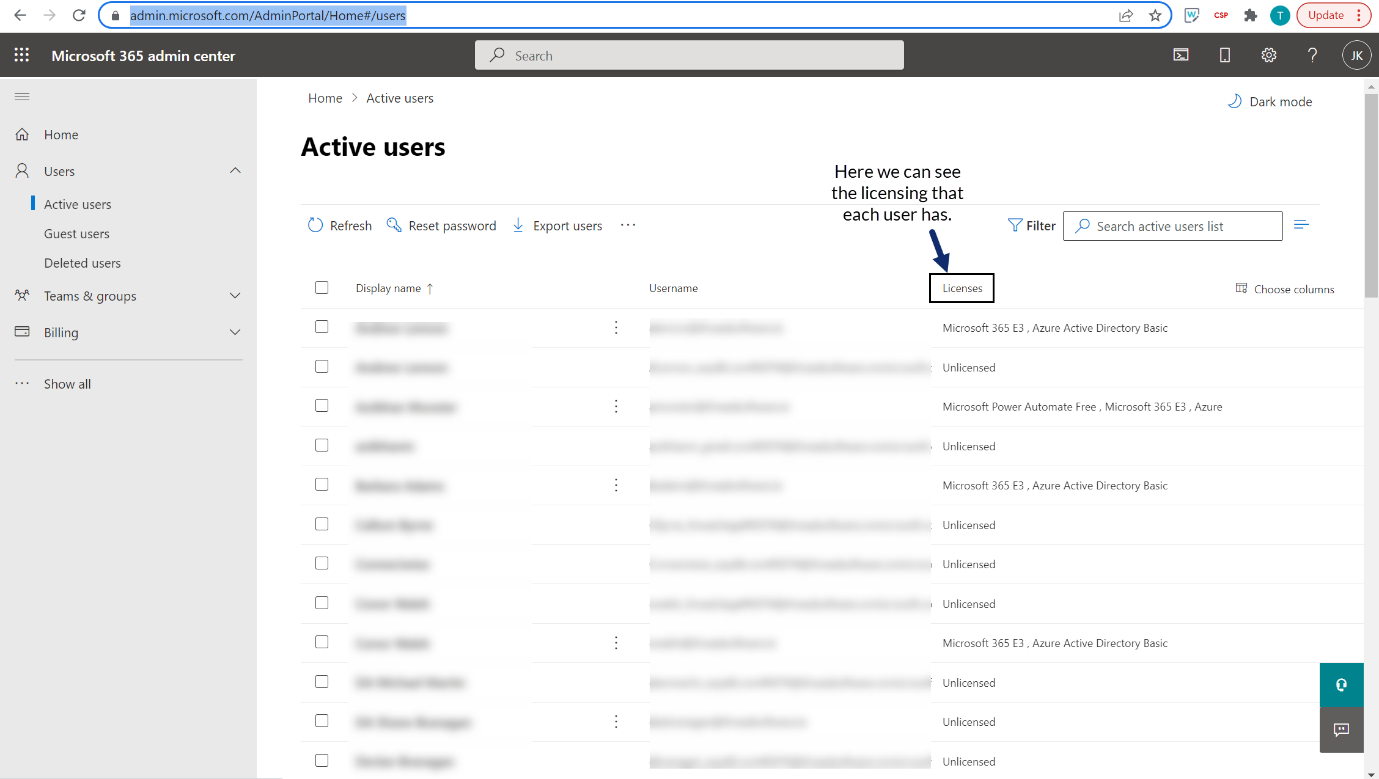Click the Microsoft 365 admin center title
This screenshot has width=1379, height=779.
coord(143,55)
